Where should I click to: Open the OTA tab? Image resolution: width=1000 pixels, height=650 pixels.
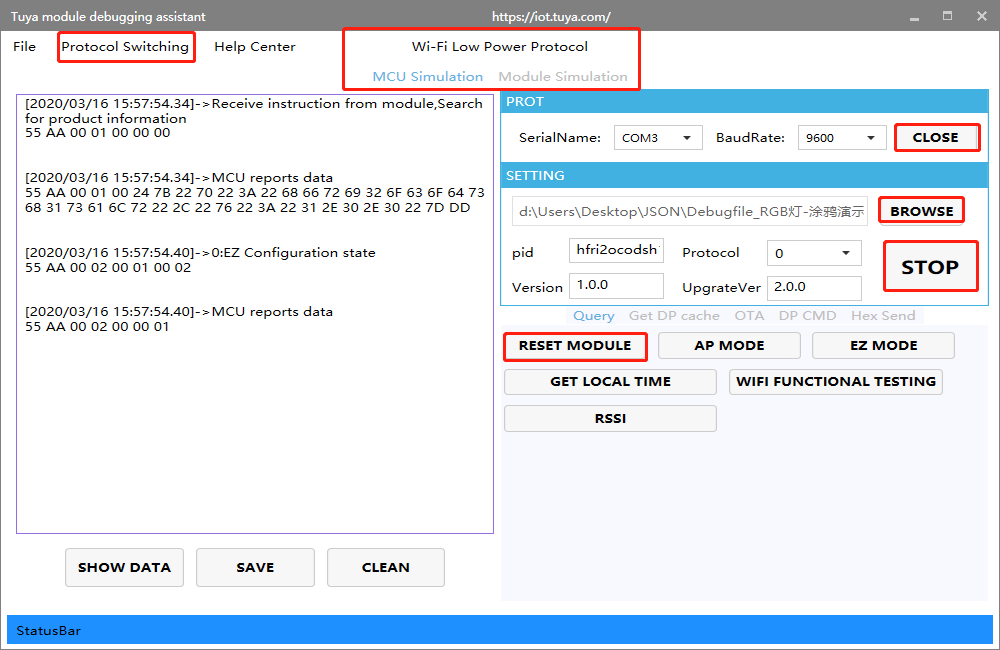pos(749,316)
